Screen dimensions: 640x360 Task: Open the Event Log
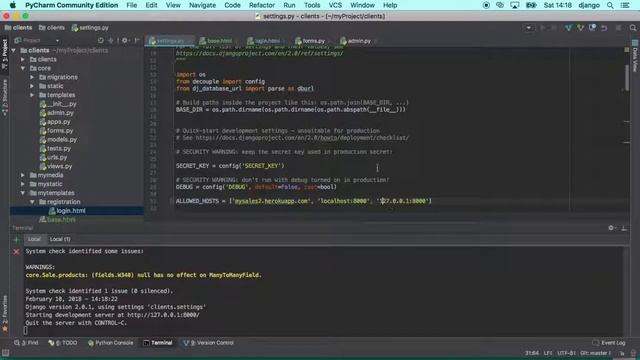tap(609, 343)
